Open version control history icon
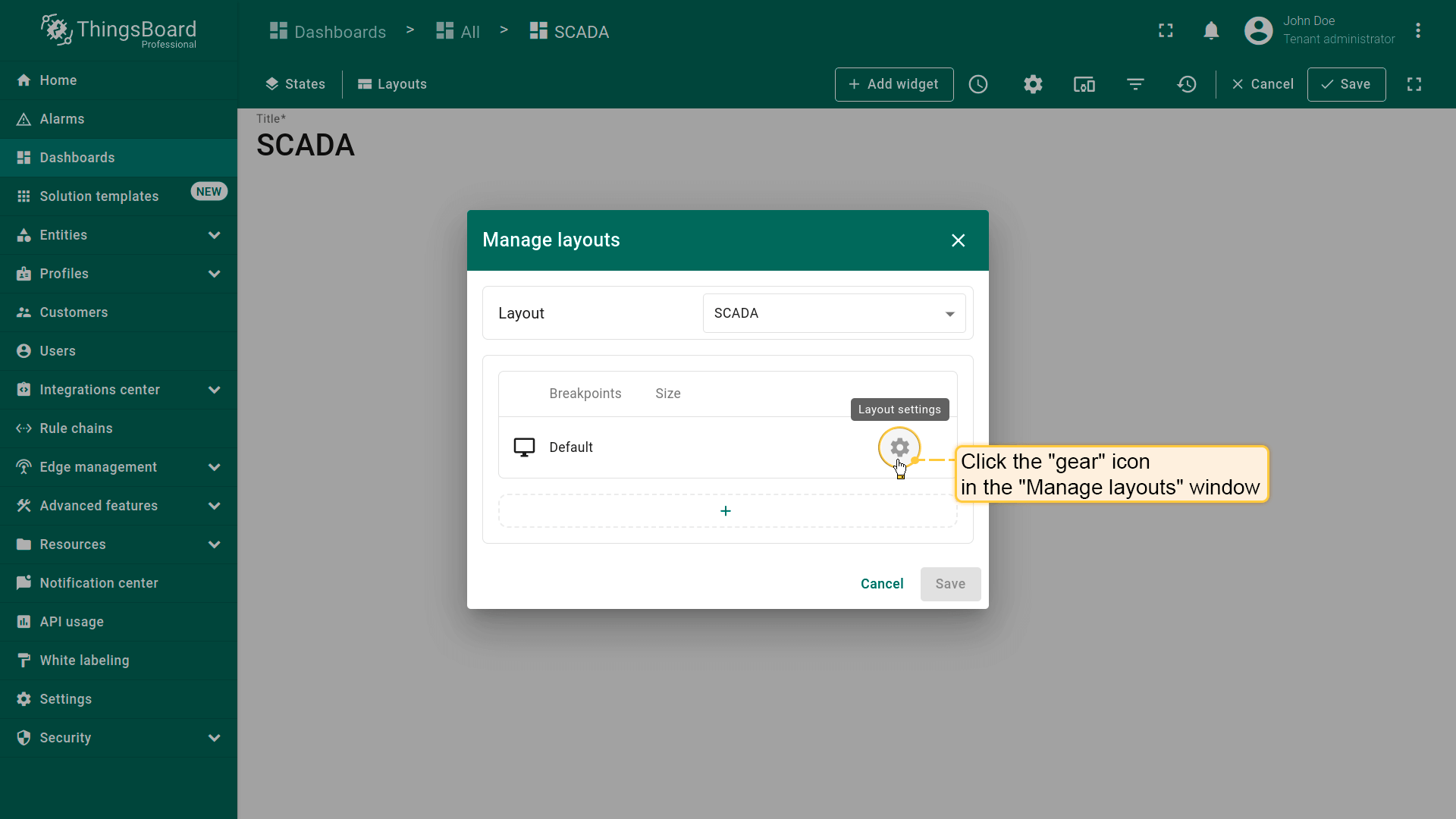This screenshot has width=1456, height=819. point(1187,84)
